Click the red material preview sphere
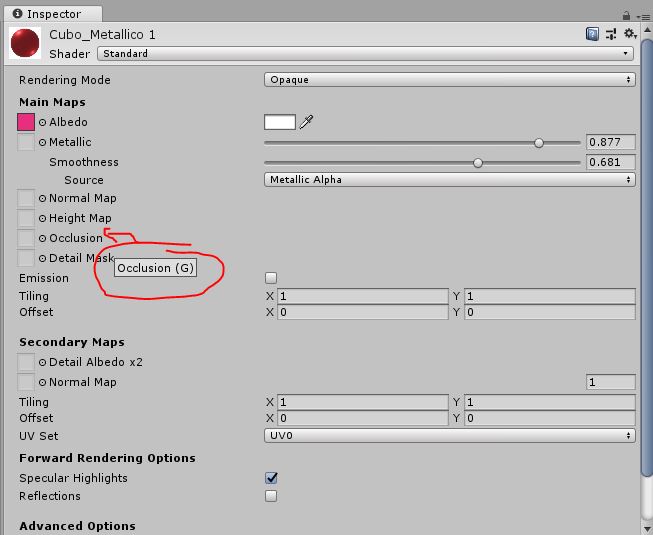This screenshot has width=653, height=535. click(25, 43)
